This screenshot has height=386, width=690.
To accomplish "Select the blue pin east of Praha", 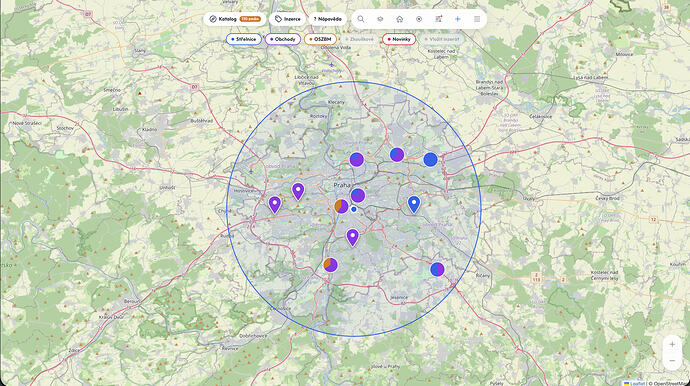I will pyautogui.click(x=414, y=204).
